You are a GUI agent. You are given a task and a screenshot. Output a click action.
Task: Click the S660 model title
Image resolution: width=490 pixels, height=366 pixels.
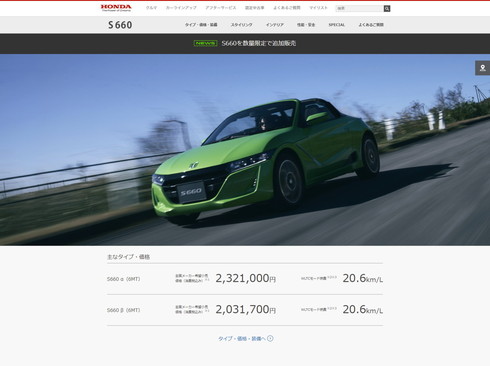(x=120, y=25)
